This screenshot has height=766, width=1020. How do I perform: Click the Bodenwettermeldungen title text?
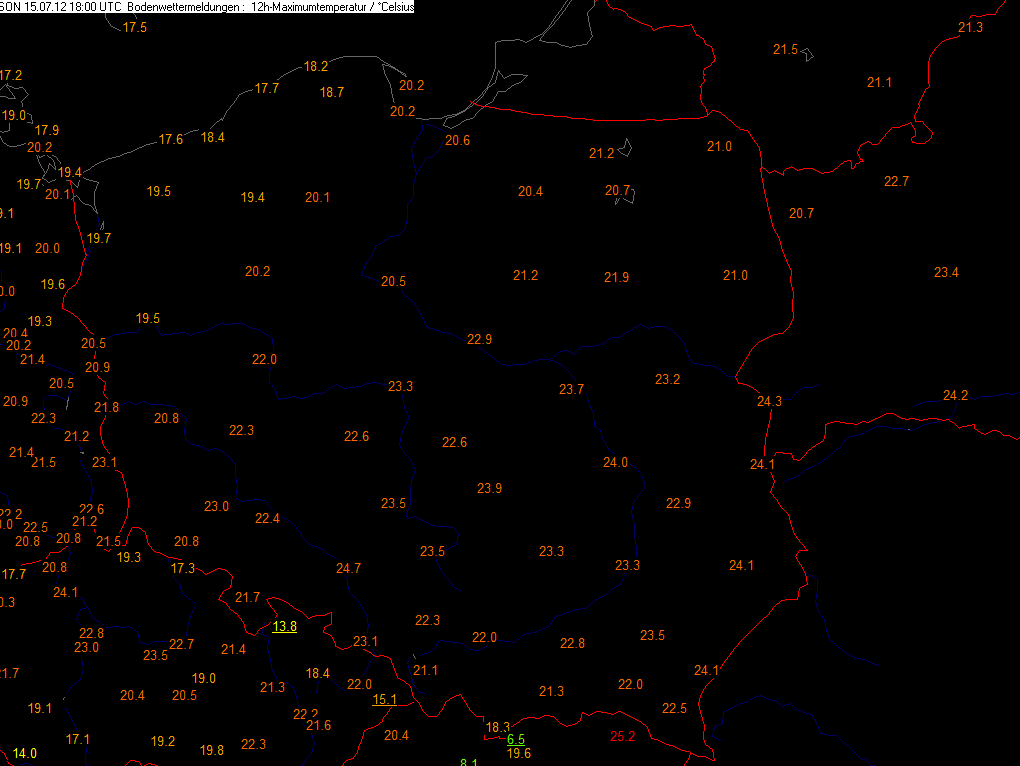tap(186, 7)
